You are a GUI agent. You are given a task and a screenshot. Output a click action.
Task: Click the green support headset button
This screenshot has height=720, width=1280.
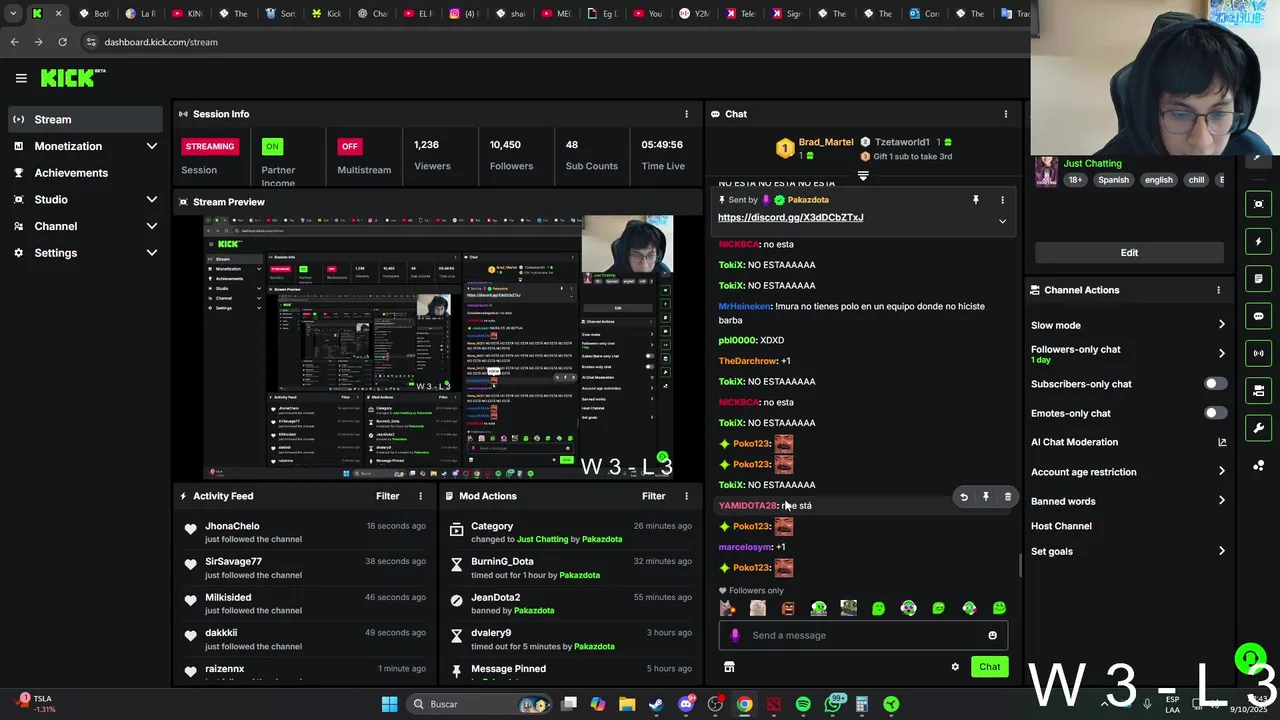click(1249, 658)
